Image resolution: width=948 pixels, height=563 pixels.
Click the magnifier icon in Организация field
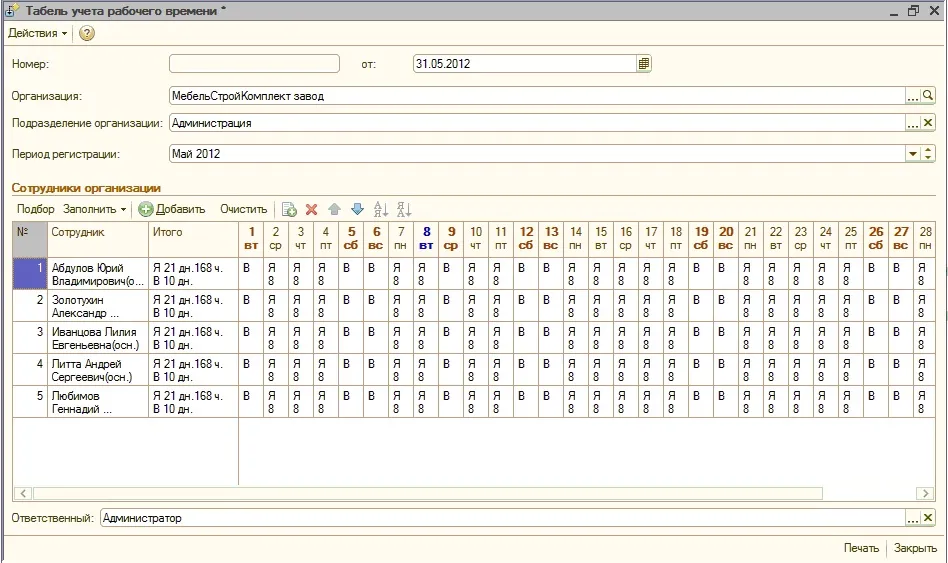(928, 96)
